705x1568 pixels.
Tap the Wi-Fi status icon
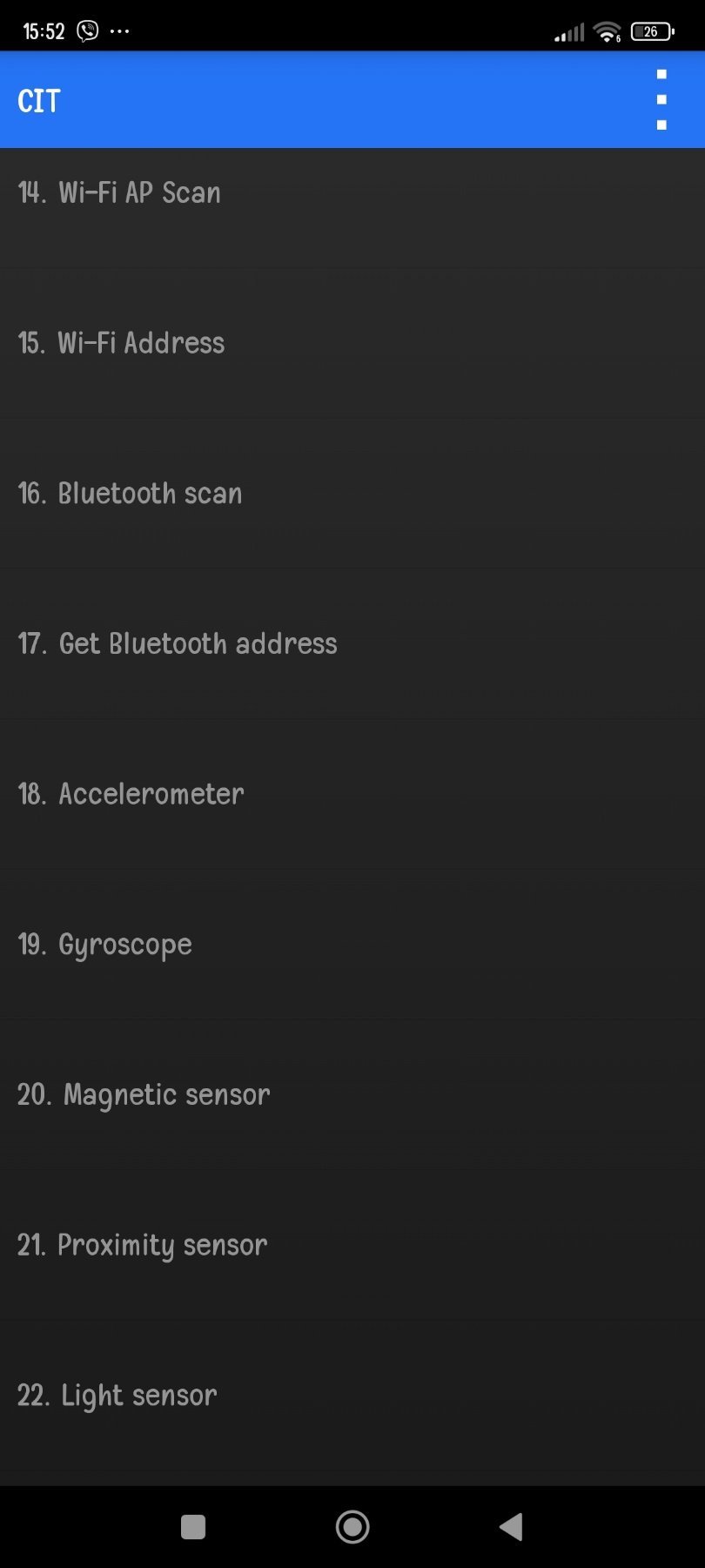coord(606,32)
